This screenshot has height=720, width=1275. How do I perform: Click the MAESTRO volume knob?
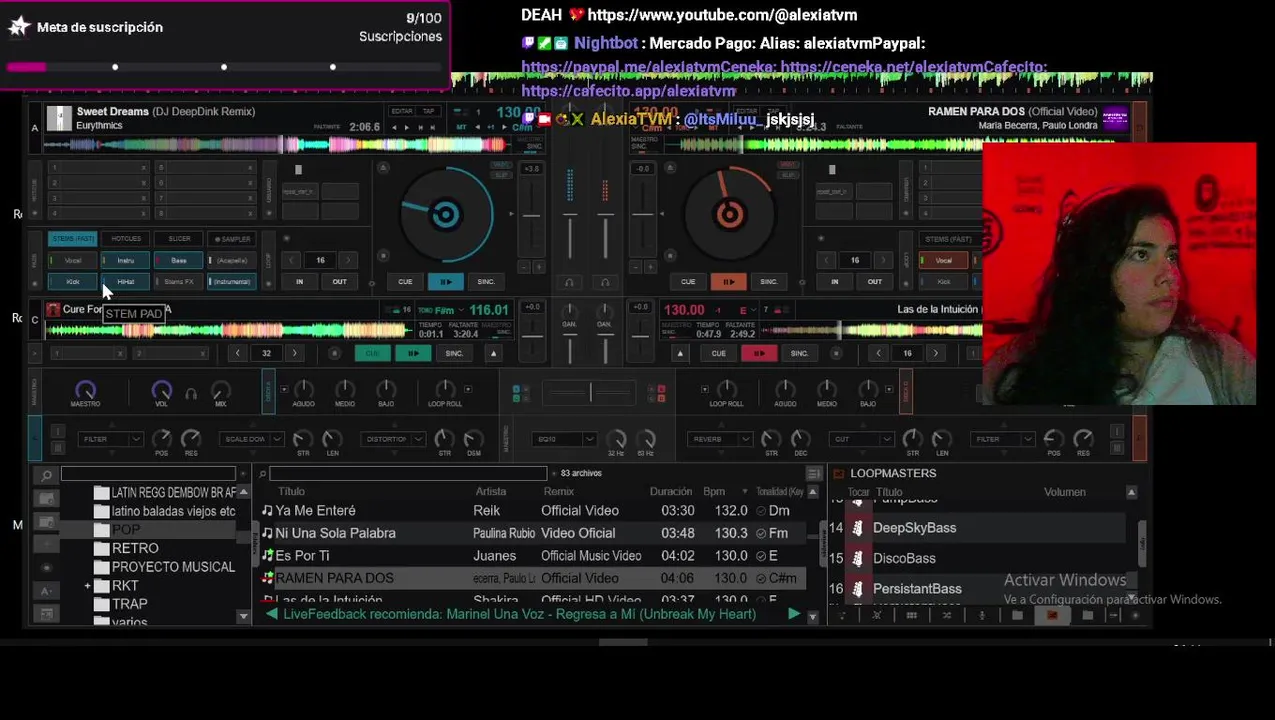click(x=85, y=390)
